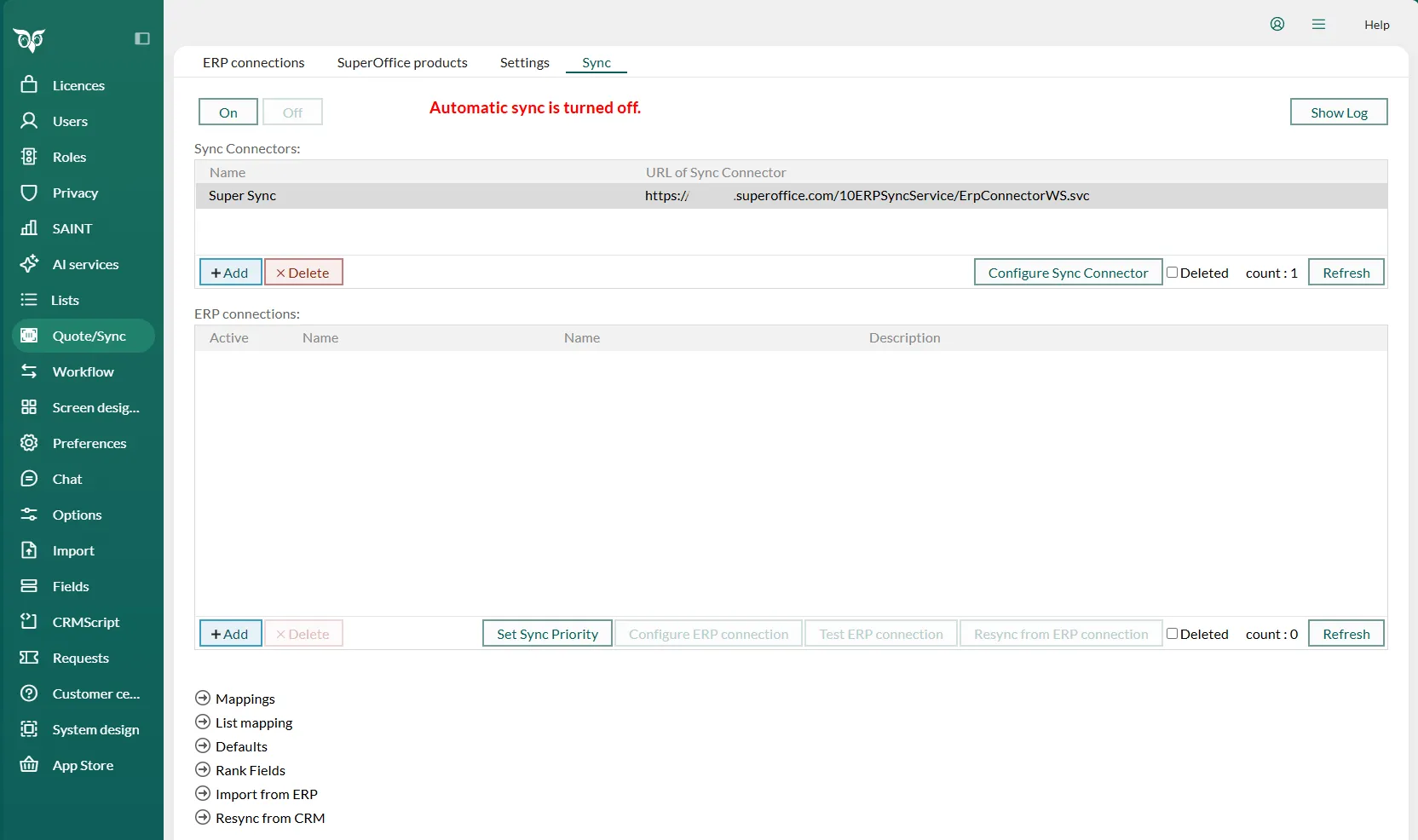Click the SAINT bar chart icon
The image size is (1418, 840).
pyautogui.click(x=29, y=228)
